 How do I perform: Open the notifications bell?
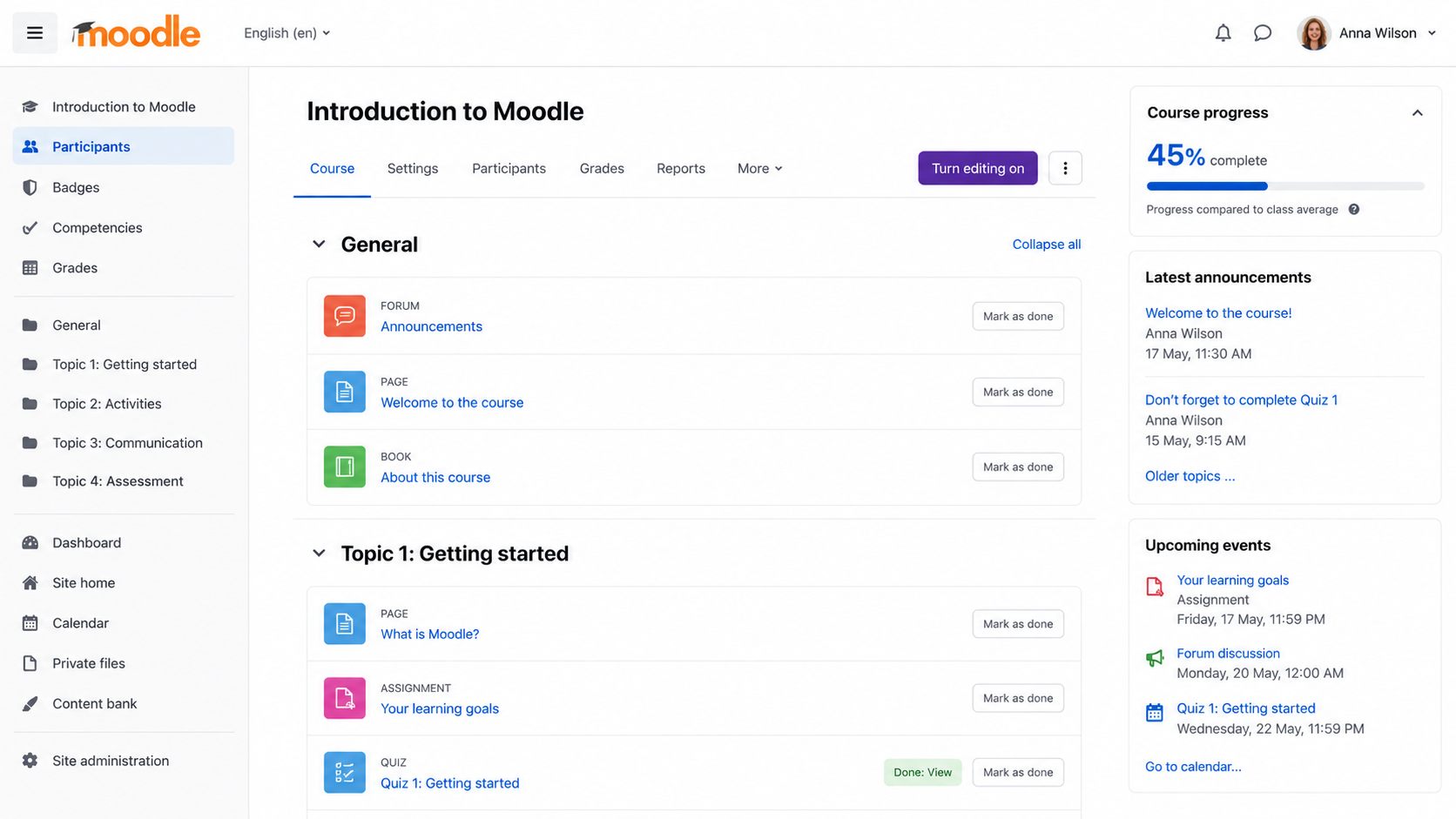(1223, 33)
